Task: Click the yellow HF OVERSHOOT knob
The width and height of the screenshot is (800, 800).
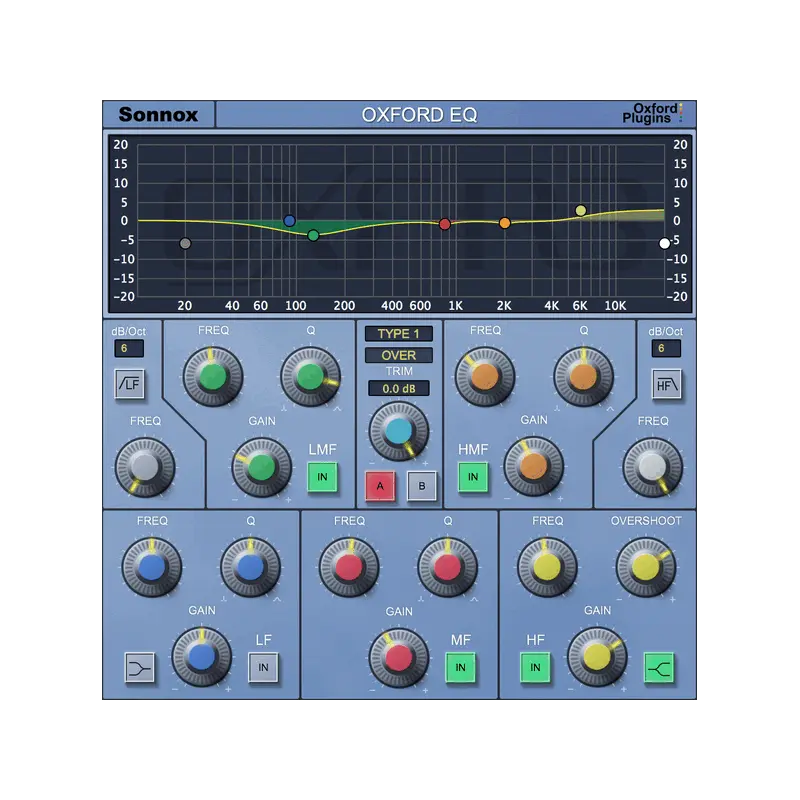Action: [x=646, y=567]
